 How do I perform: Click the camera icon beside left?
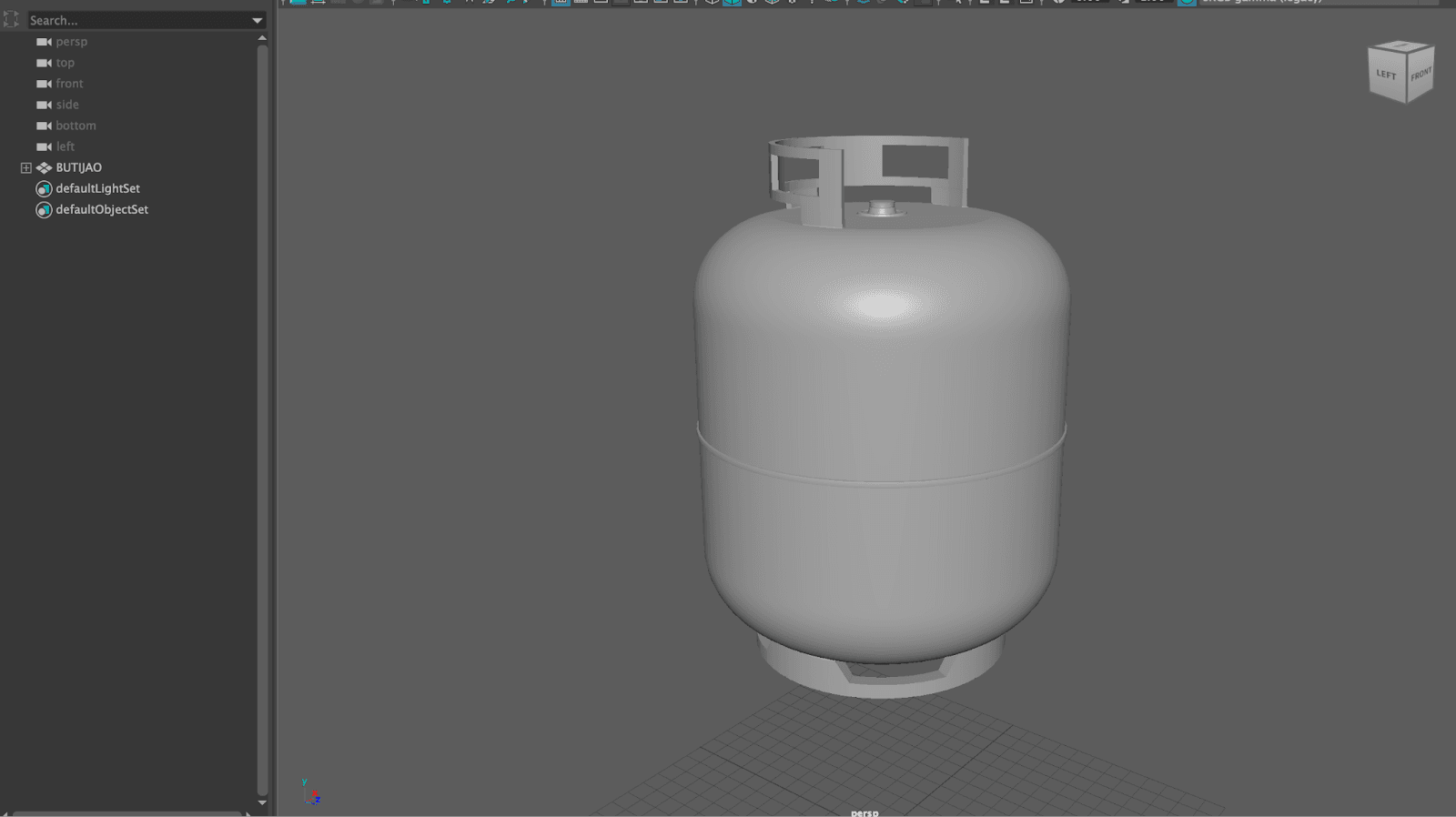tap(44, 146)
